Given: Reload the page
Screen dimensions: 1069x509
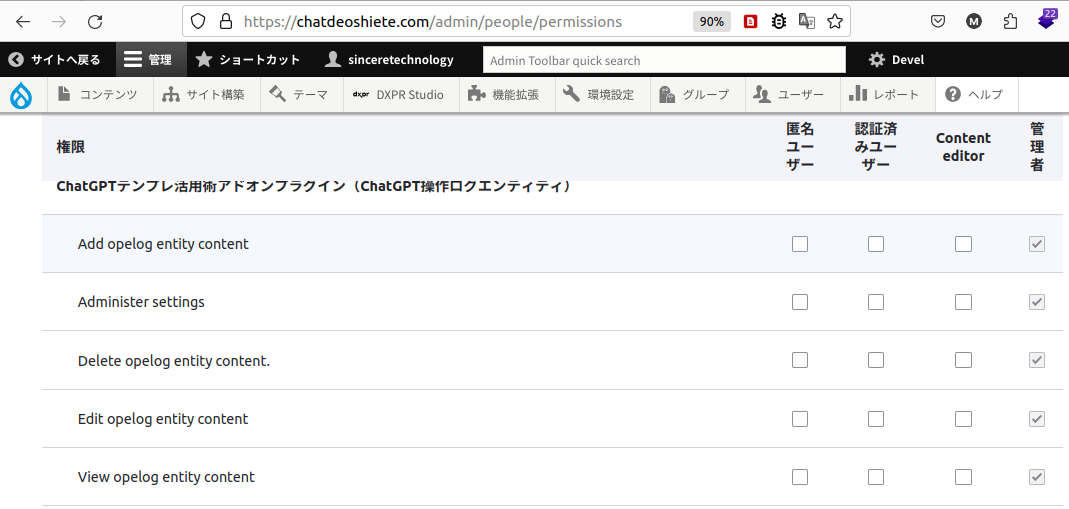Looking at the screenshot, I should (x=95, y=22).
